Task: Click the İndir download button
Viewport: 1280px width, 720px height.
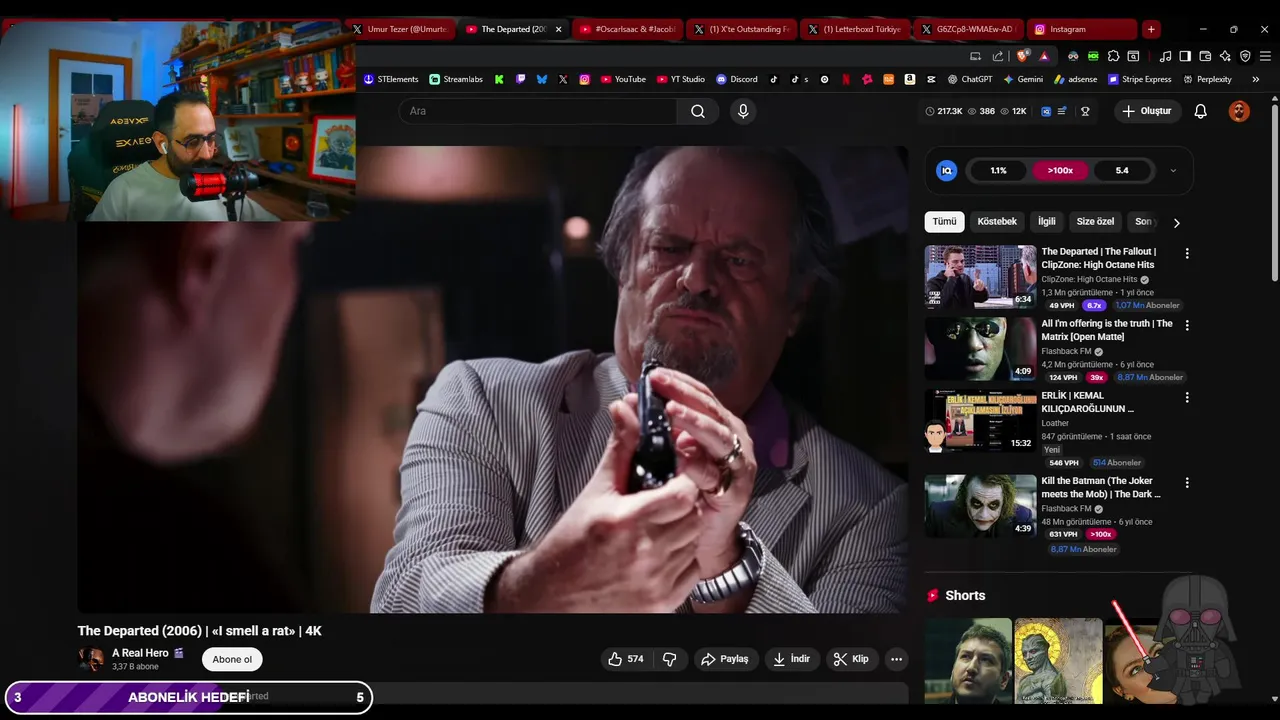Action: [792, 659]
